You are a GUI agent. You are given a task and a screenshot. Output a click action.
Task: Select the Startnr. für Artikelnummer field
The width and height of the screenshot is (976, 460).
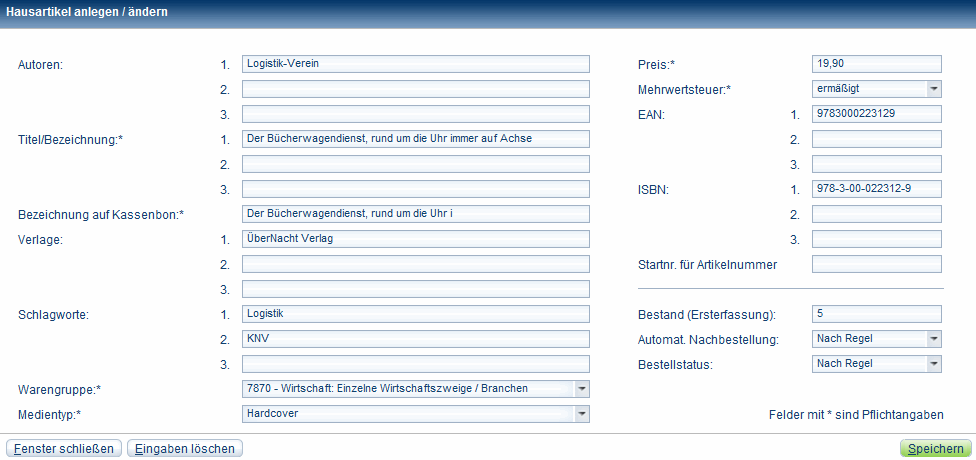pos(876,264)
